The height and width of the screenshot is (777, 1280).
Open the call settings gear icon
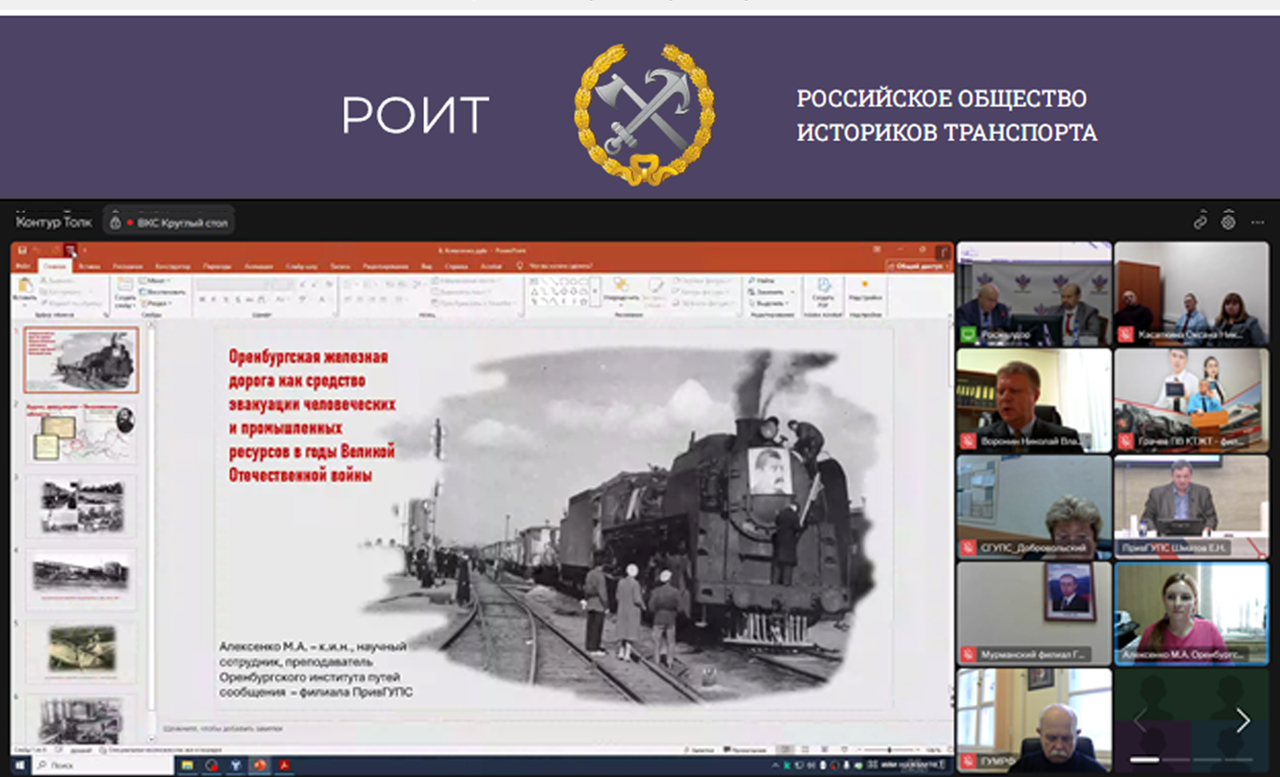(1229, 221)
